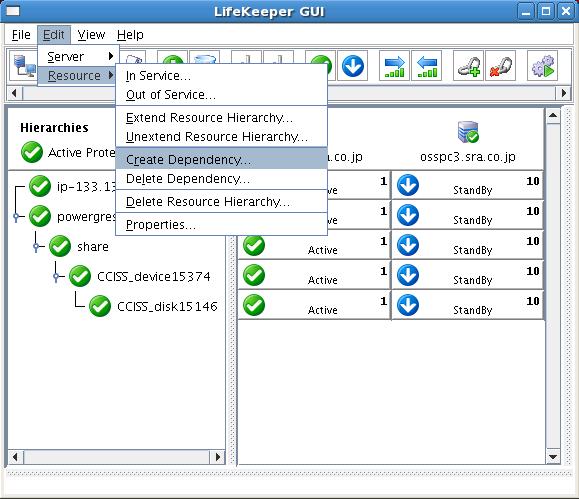This screenshot has height=499, width=579.
Task: Choose Delete Dependency... menu entry
Action: [x=222, y=178]
